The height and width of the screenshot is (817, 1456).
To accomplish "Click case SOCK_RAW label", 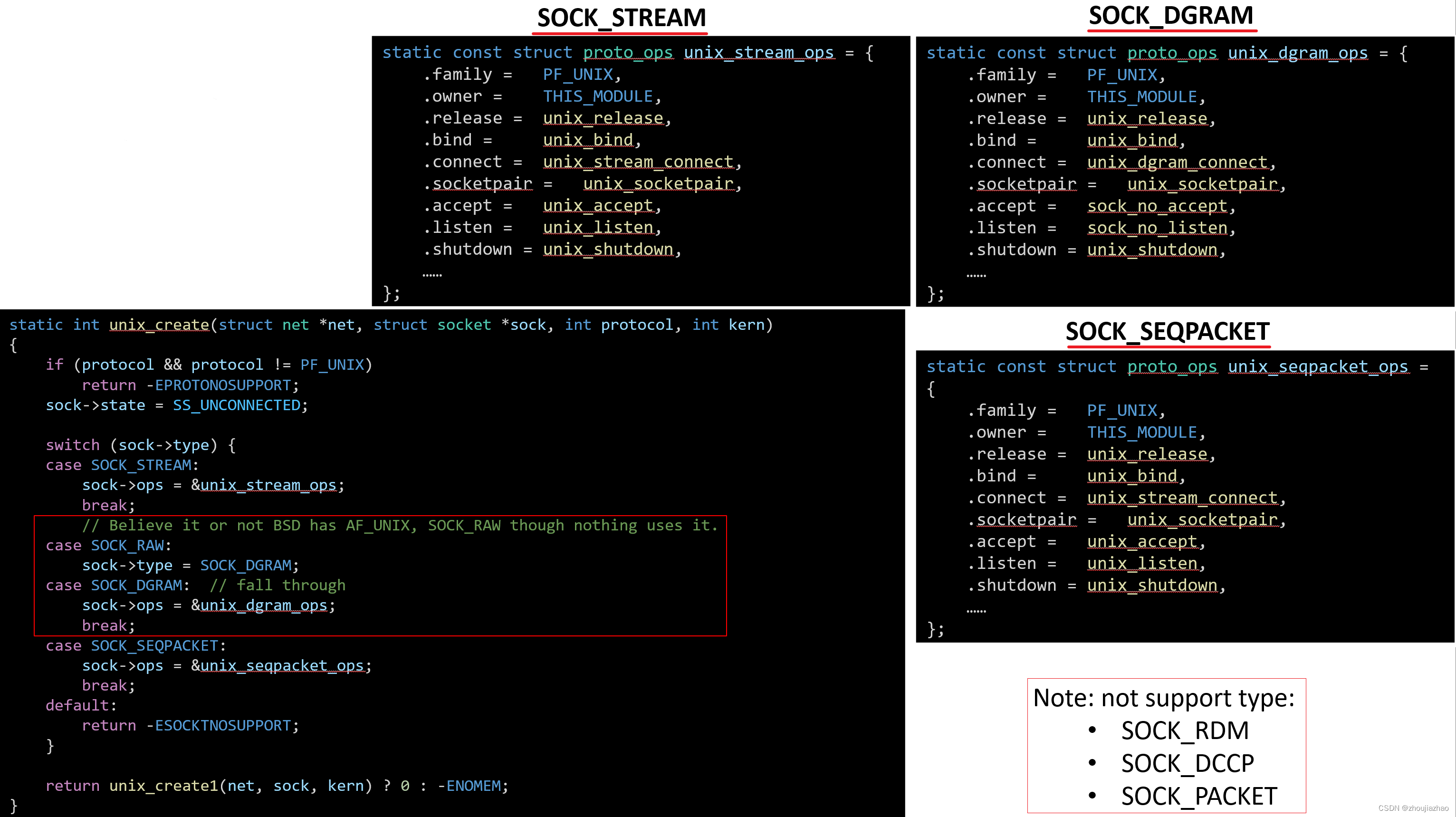I will coord(108,546).
